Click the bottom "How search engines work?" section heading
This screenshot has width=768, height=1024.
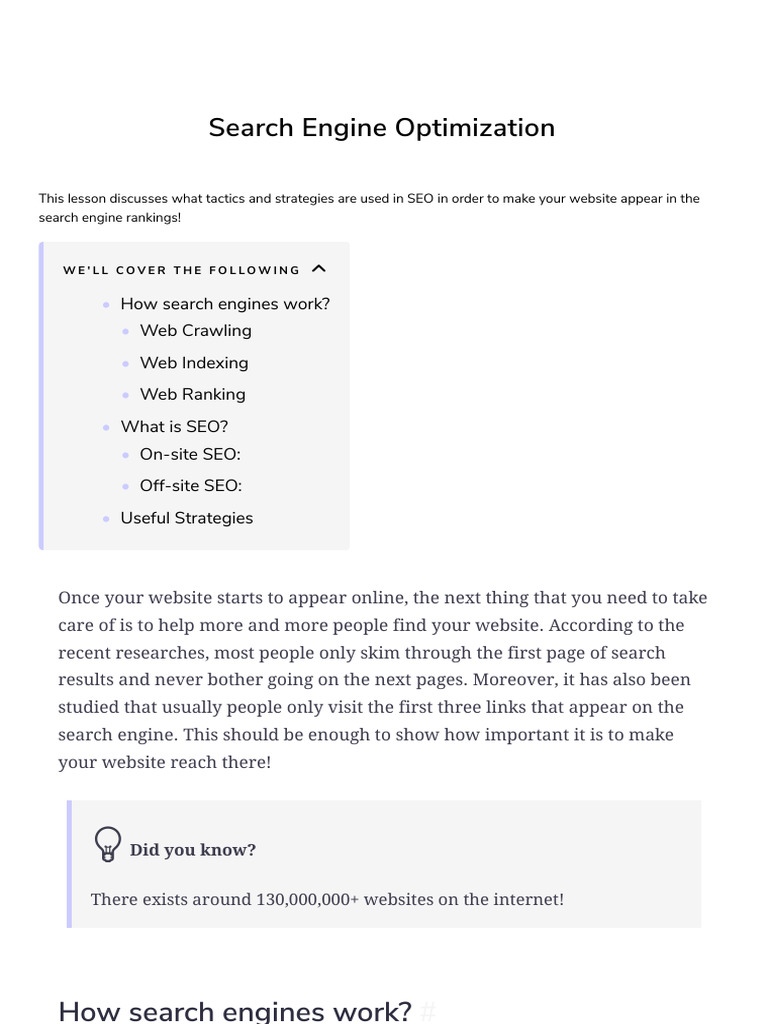[235, 1011]
